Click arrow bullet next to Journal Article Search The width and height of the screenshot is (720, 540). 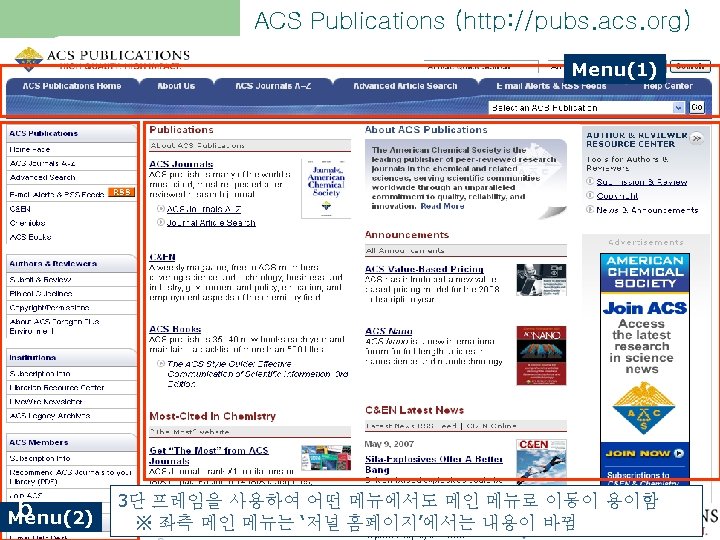point(160,222)
